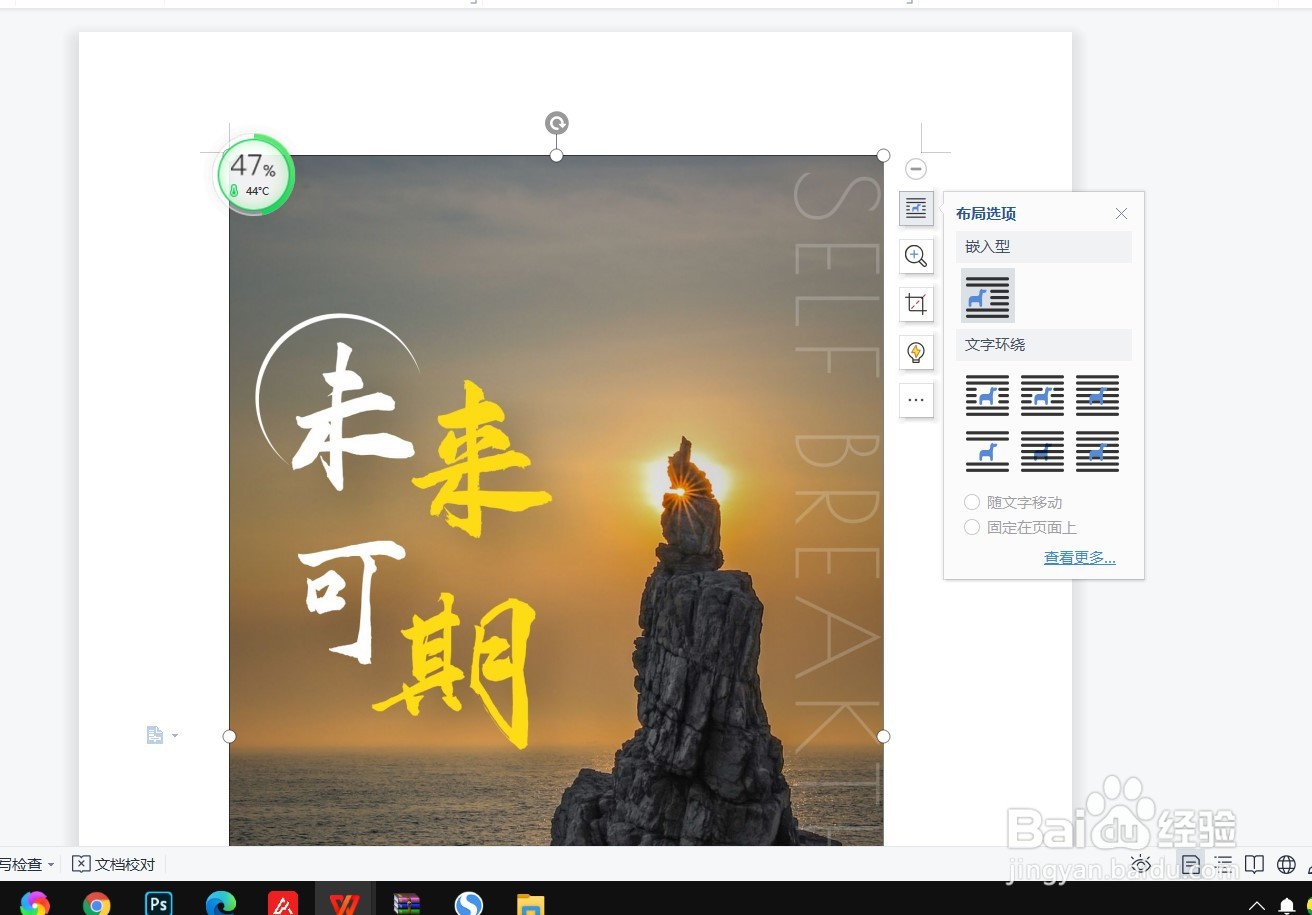This screenshot has width=1312, height=915.
Task: Select the 固定在页面上 radio option
Action: (x=971, y=527)
